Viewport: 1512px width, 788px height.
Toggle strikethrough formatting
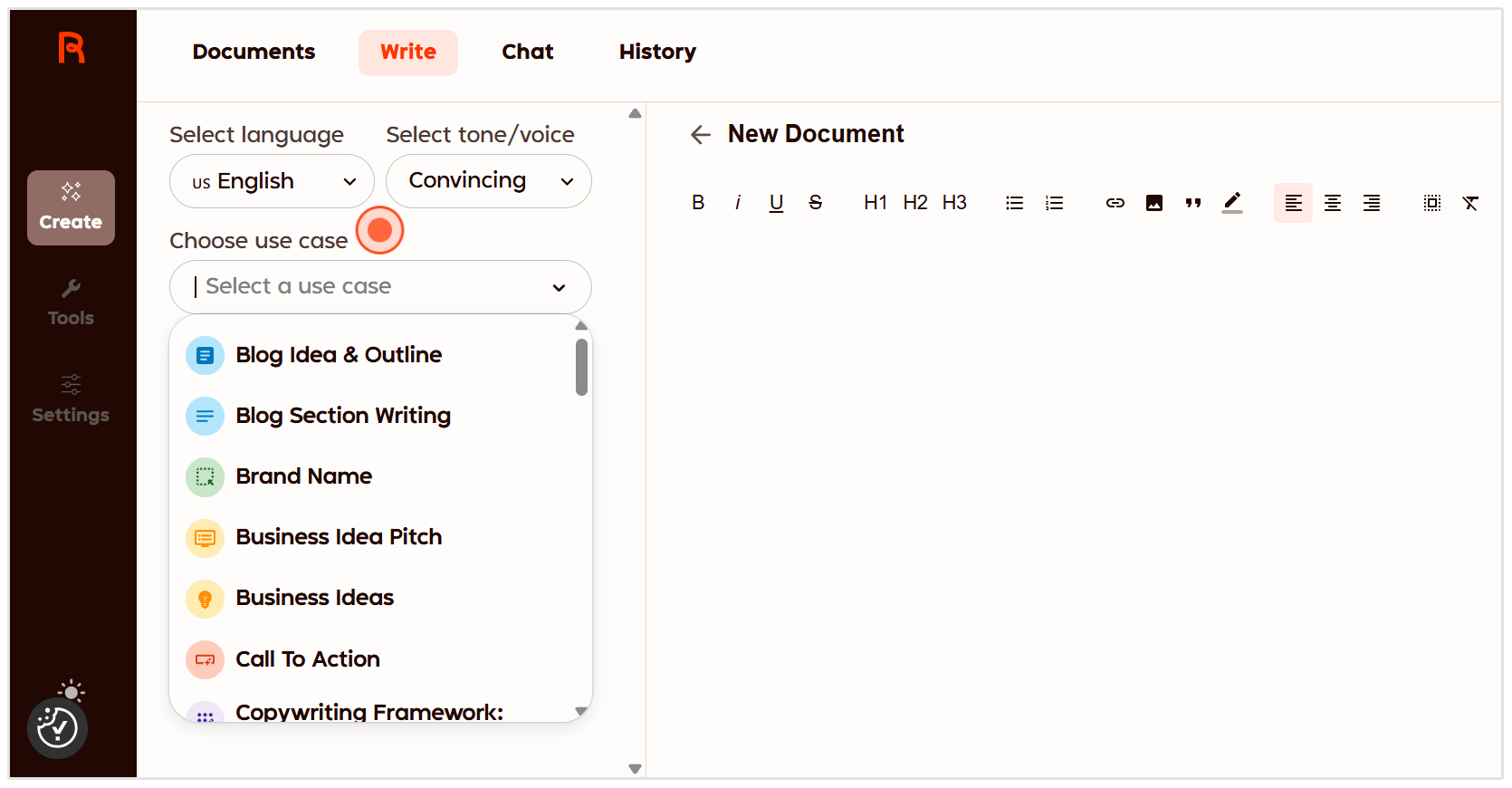click(815, 203)
